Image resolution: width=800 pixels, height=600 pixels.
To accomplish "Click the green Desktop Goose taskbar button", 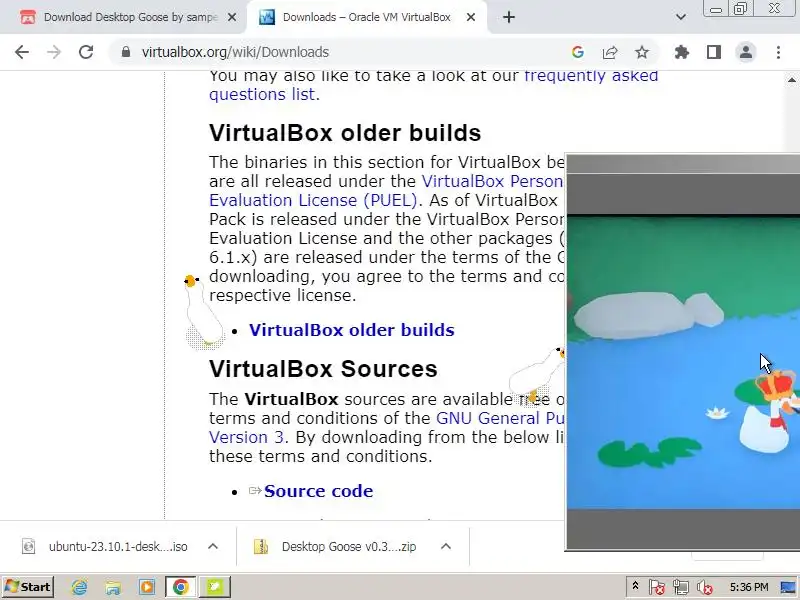I will click(215, 587).
